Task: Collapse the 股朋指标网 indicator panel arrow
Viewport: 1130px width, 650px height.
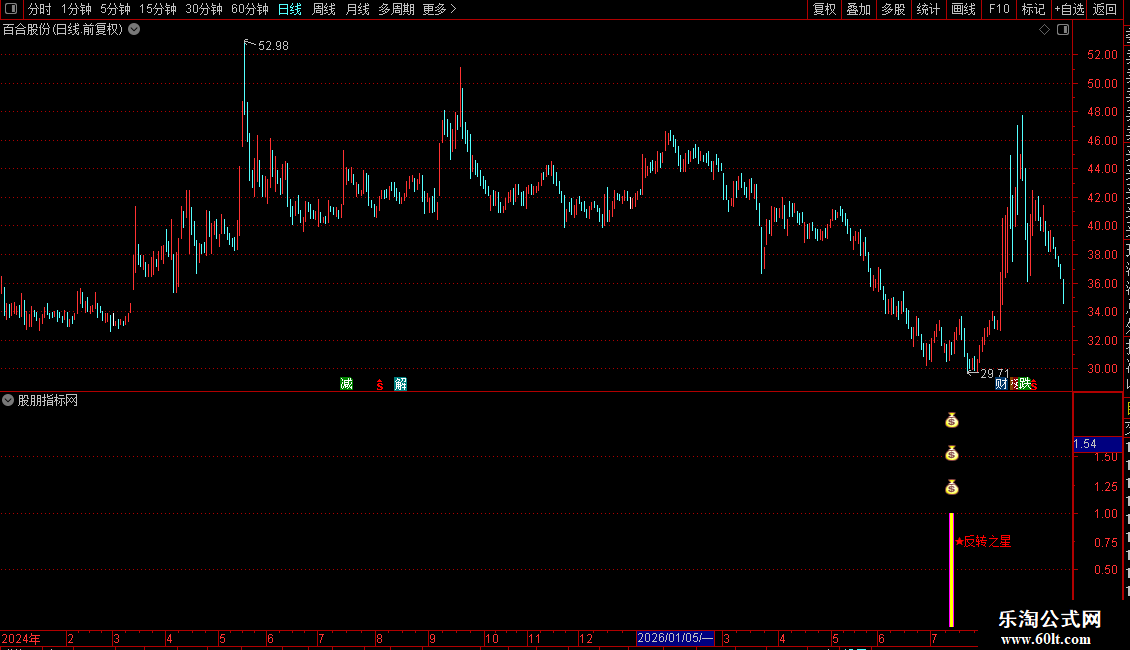Action: (x=8, y=400)
